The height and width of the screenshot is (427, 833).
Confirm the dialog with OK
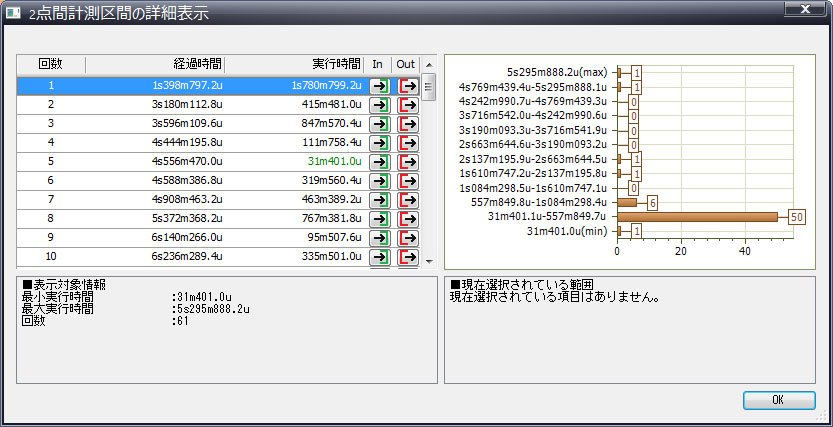click(779, 400)
